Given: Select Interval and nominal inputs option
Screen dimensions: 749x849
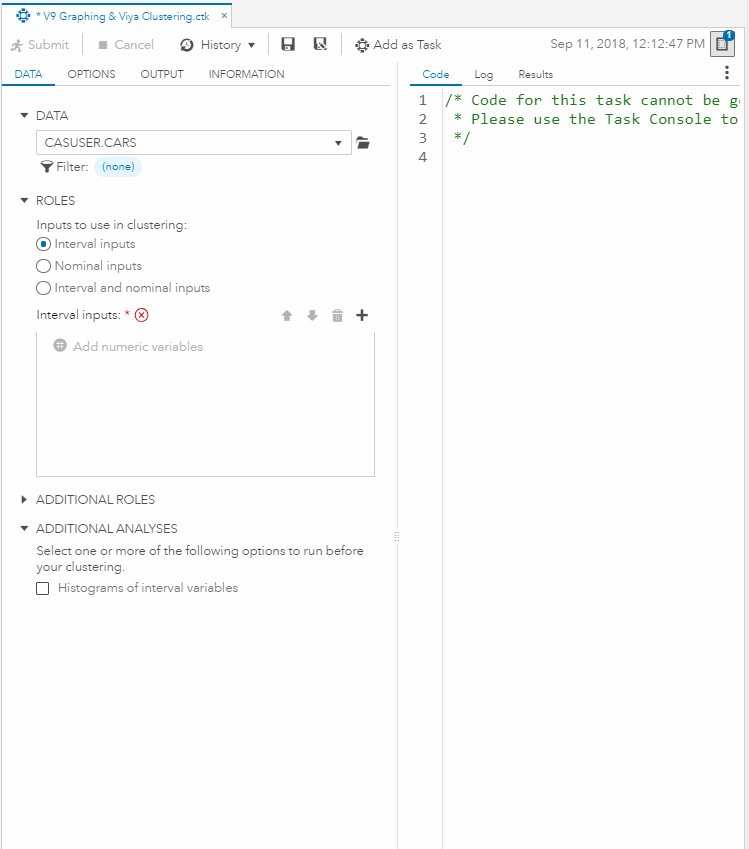Looking at the screenshot, I should click(x=43, y=288).
